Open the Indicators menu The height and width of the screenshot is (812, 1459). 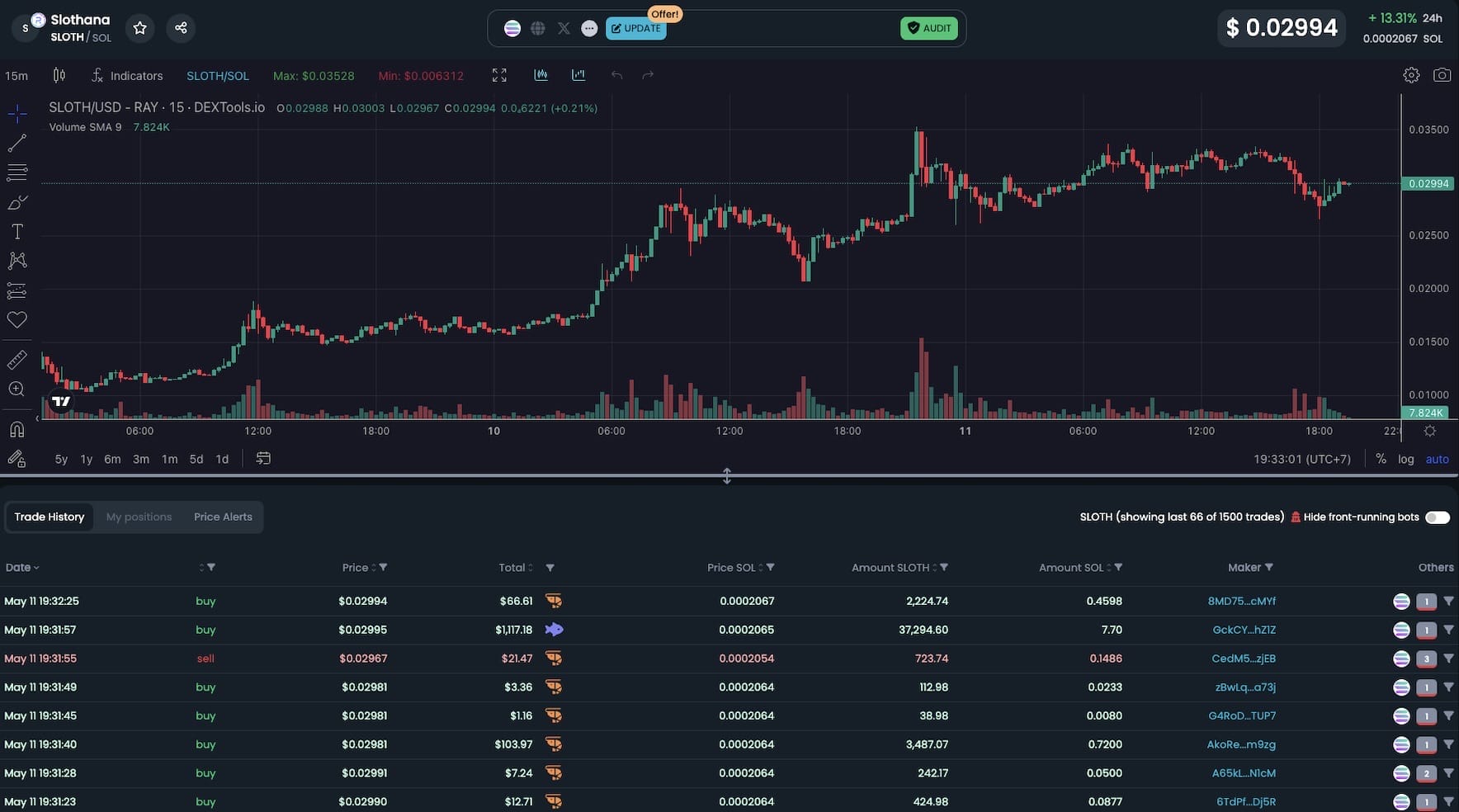click(127, 76)
